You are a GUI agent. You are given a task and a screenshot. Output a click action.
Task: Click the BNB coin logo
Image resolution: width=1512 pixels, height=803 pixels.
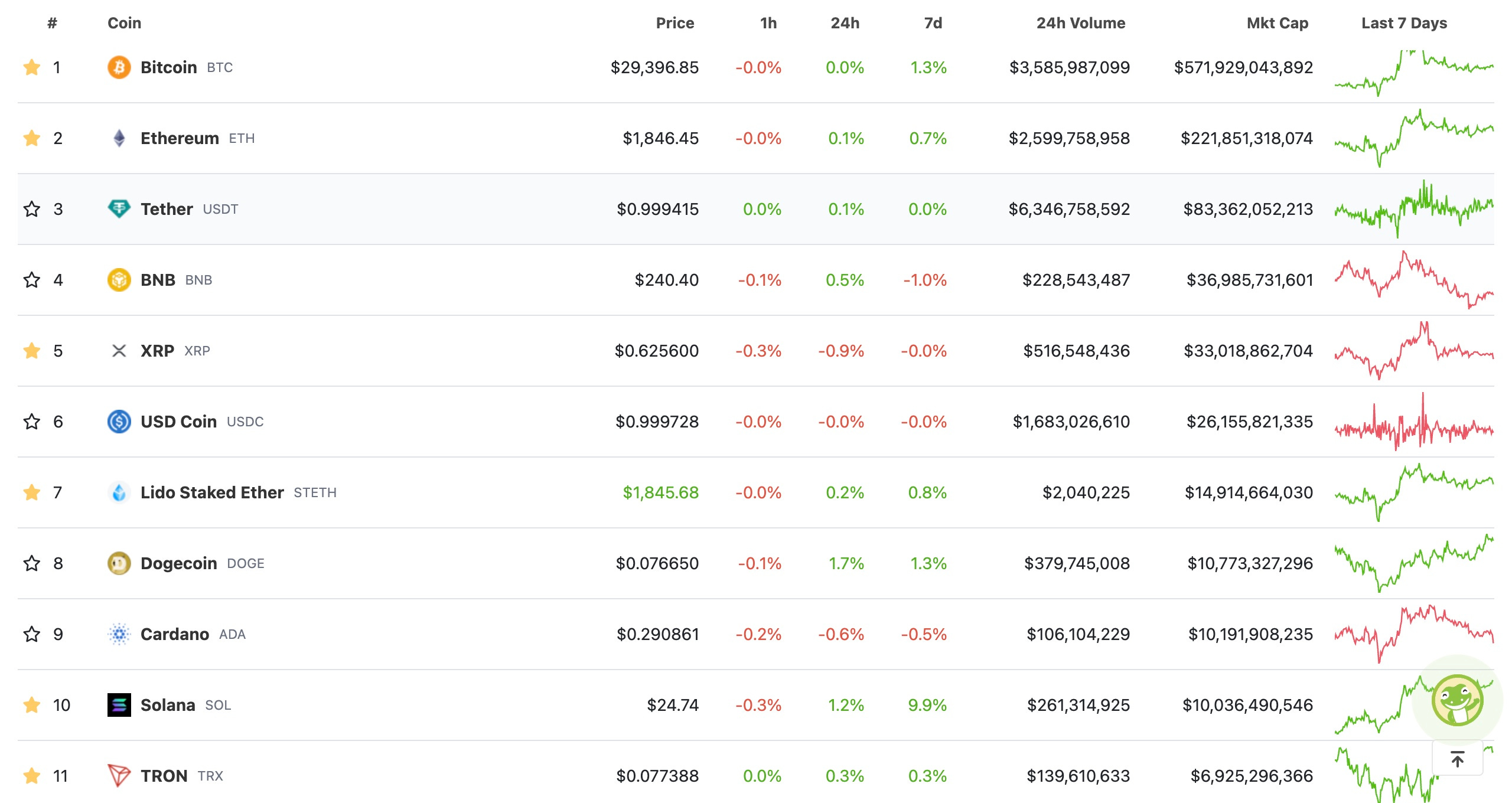click(x=119, y=280)
